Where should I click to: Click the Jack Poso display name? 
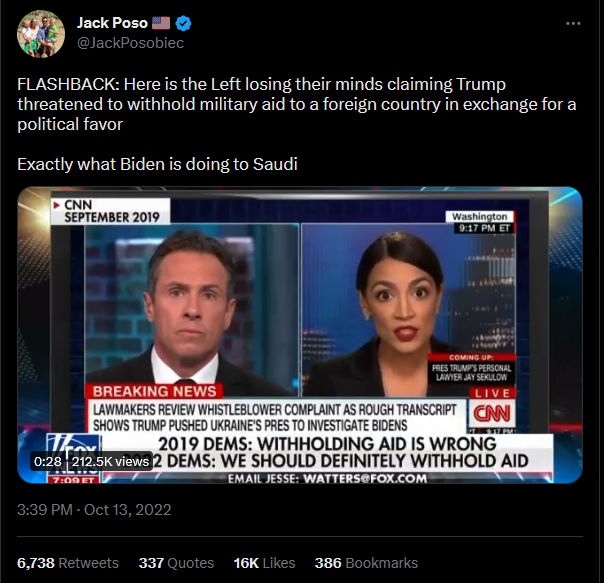112,23
